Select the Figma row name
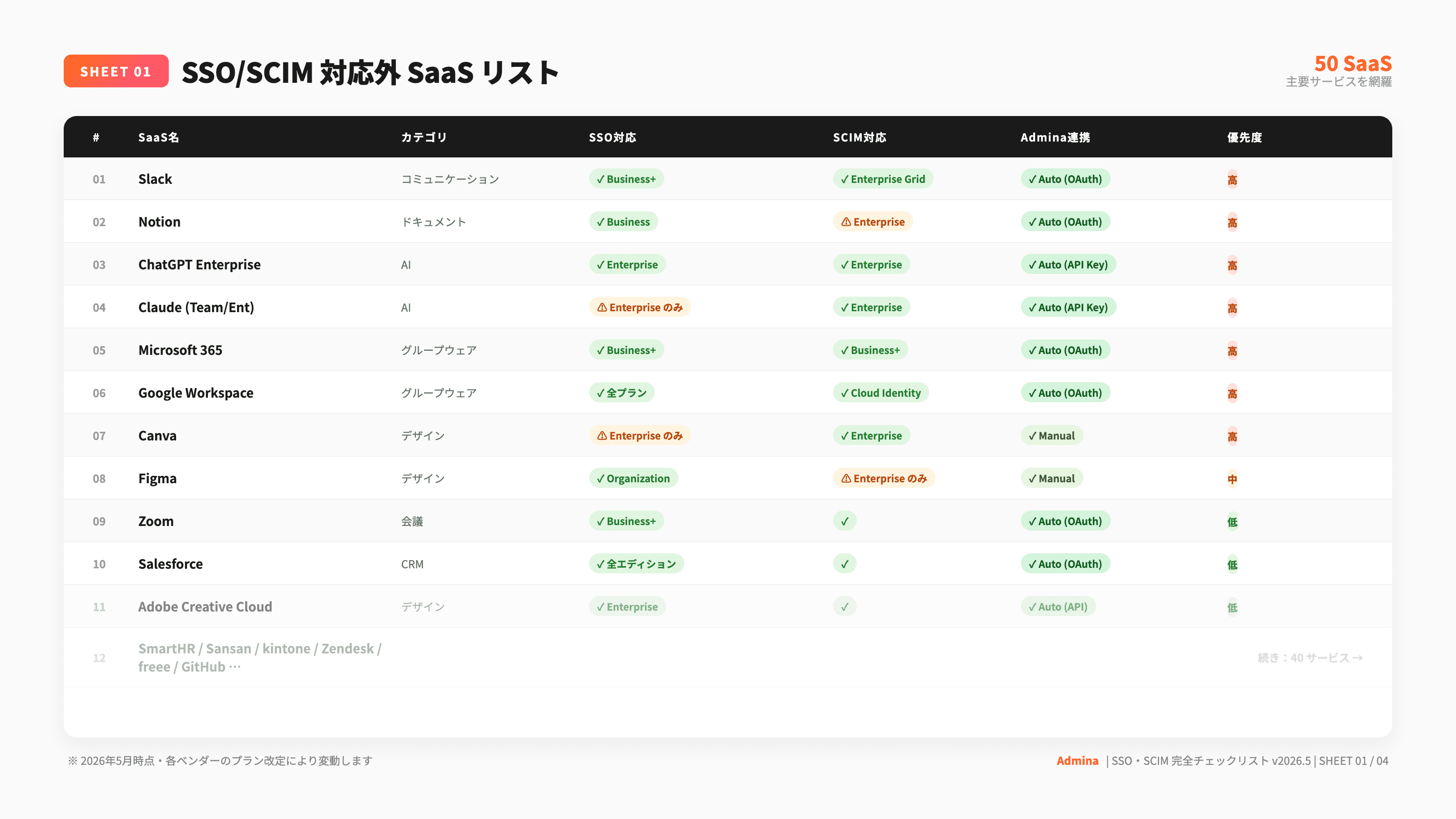The image size is (1456, 819). coord(158,479)
